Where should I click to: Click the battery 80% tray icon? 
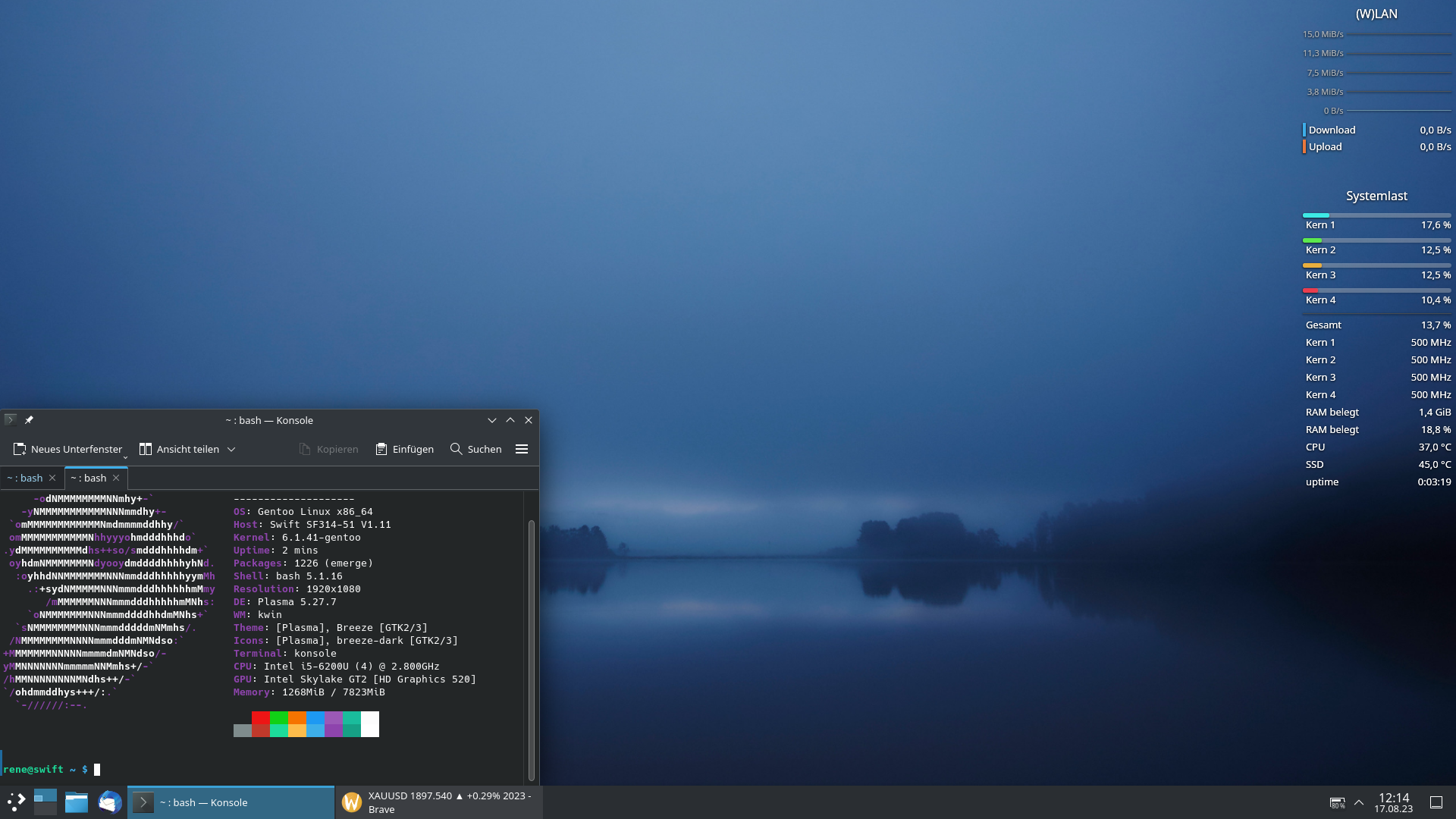(x=1337, y=802)
